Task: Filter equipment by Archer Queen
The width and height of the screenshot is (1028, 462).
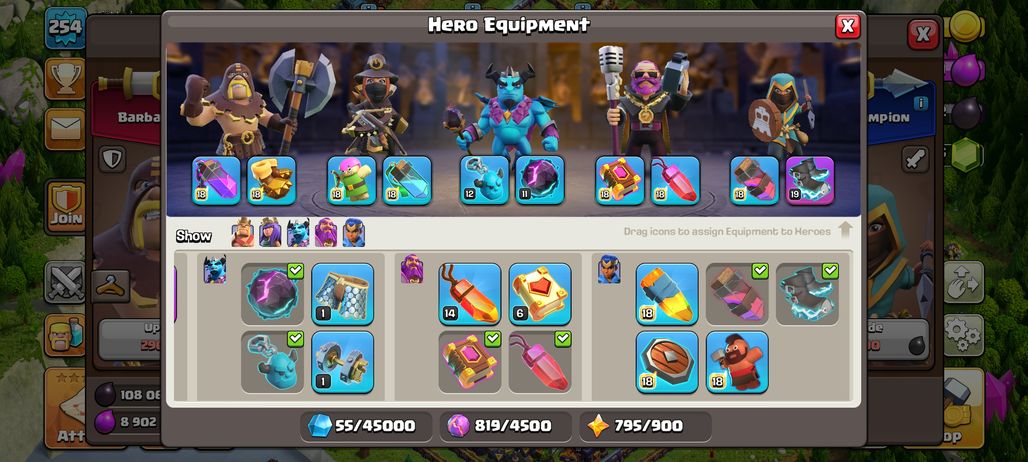Action: (270, 233)
